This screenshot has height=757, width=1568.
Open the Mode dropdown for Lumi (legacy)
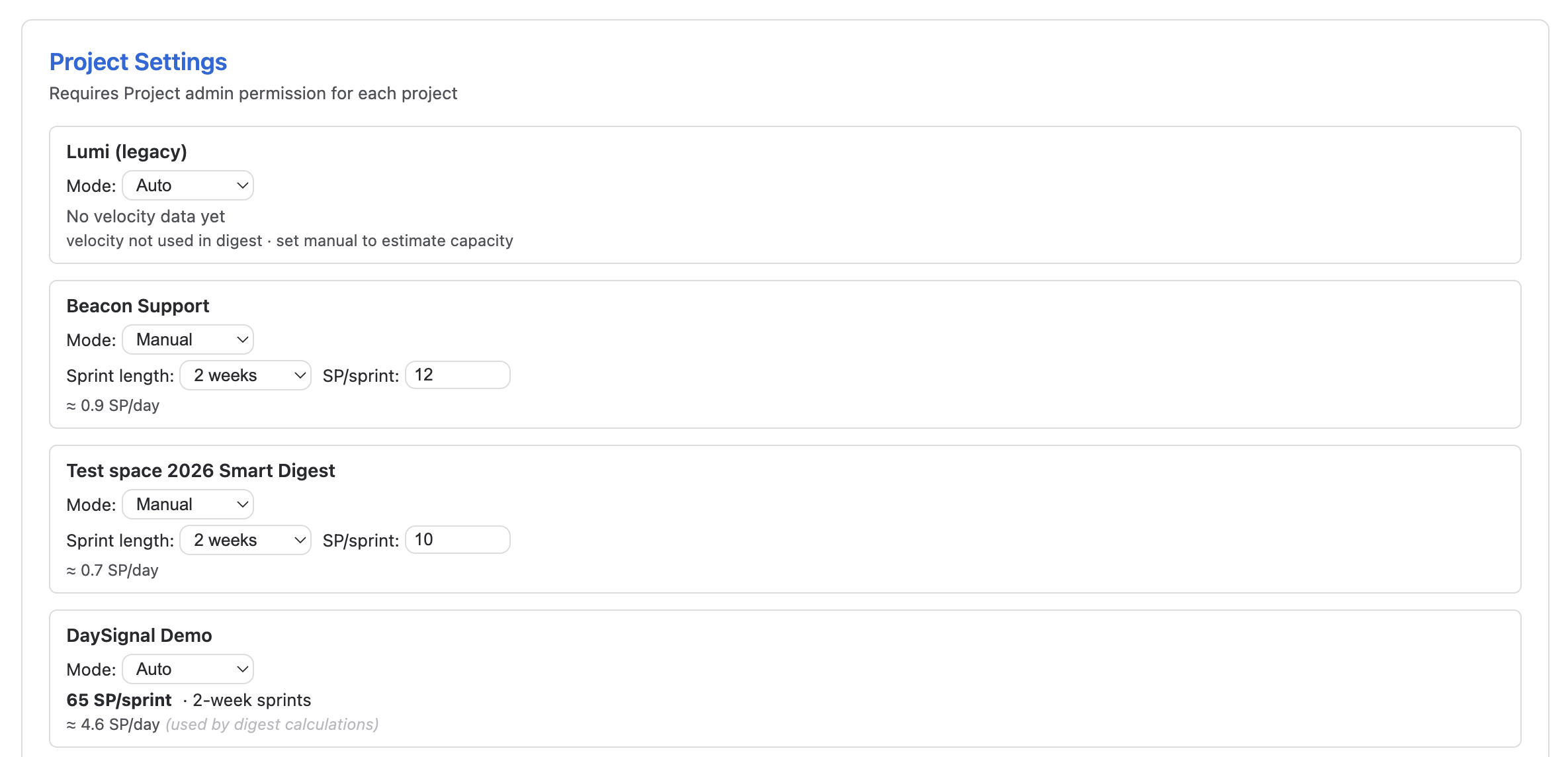point(188,185)
